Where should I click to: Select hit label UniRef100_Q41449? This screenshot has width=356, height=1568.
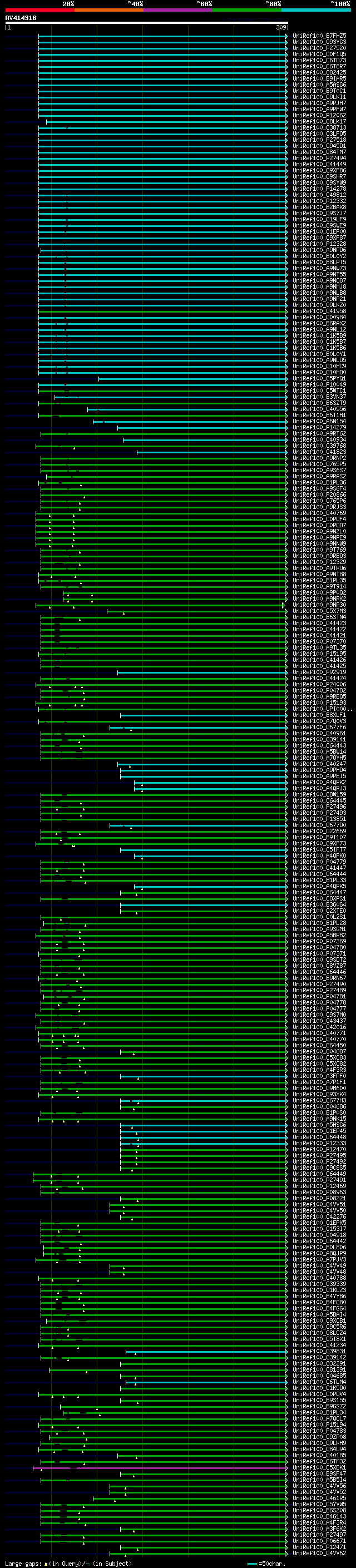(x=319, y=164)
